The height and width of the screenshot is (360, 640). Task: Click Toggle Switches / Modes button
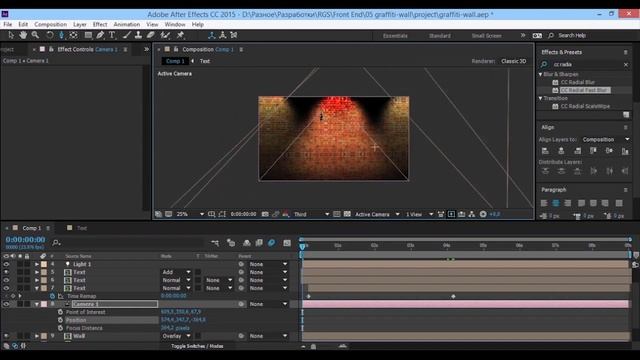pyautogui.click(x=197, y=346)
